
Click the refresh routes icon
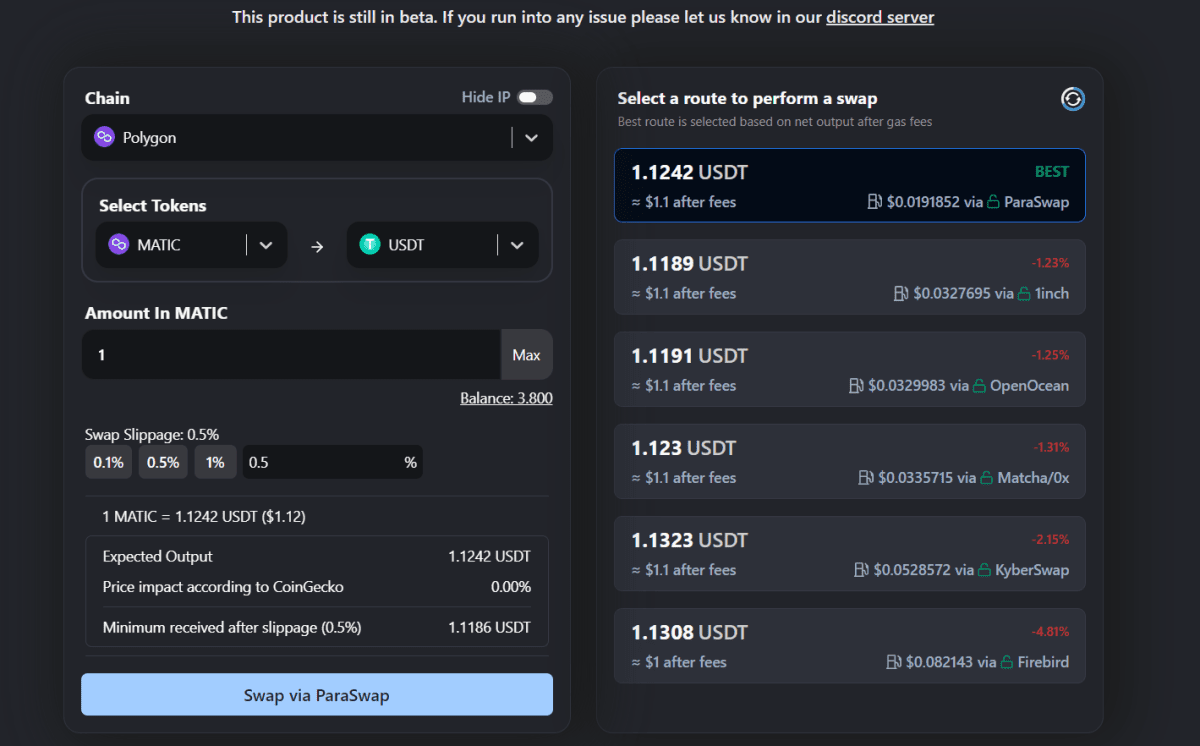[1072, 99]
